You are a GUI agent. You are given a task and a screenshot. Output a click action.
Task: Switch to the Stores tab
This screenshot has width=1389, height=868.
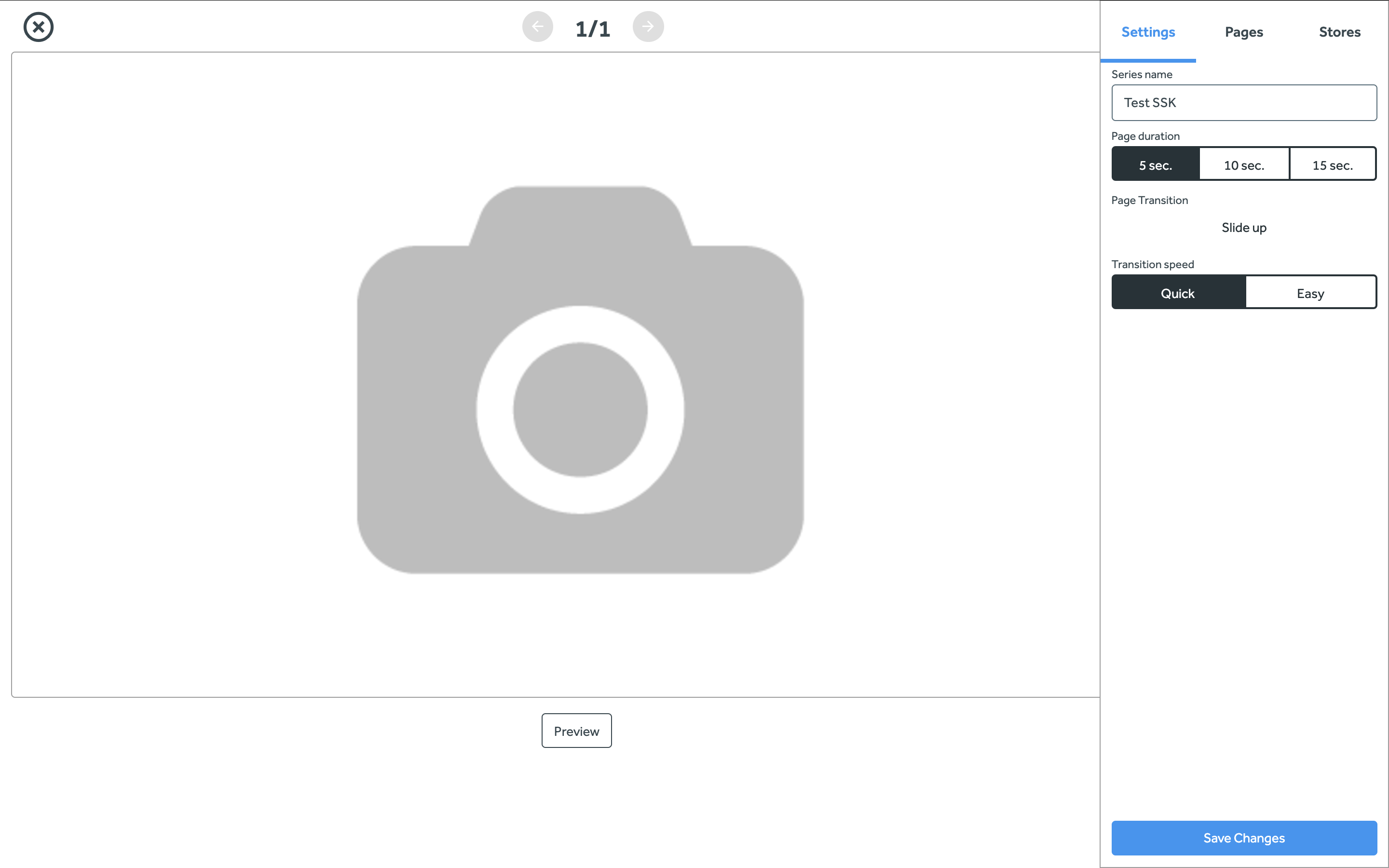(x=1339, y=32)
